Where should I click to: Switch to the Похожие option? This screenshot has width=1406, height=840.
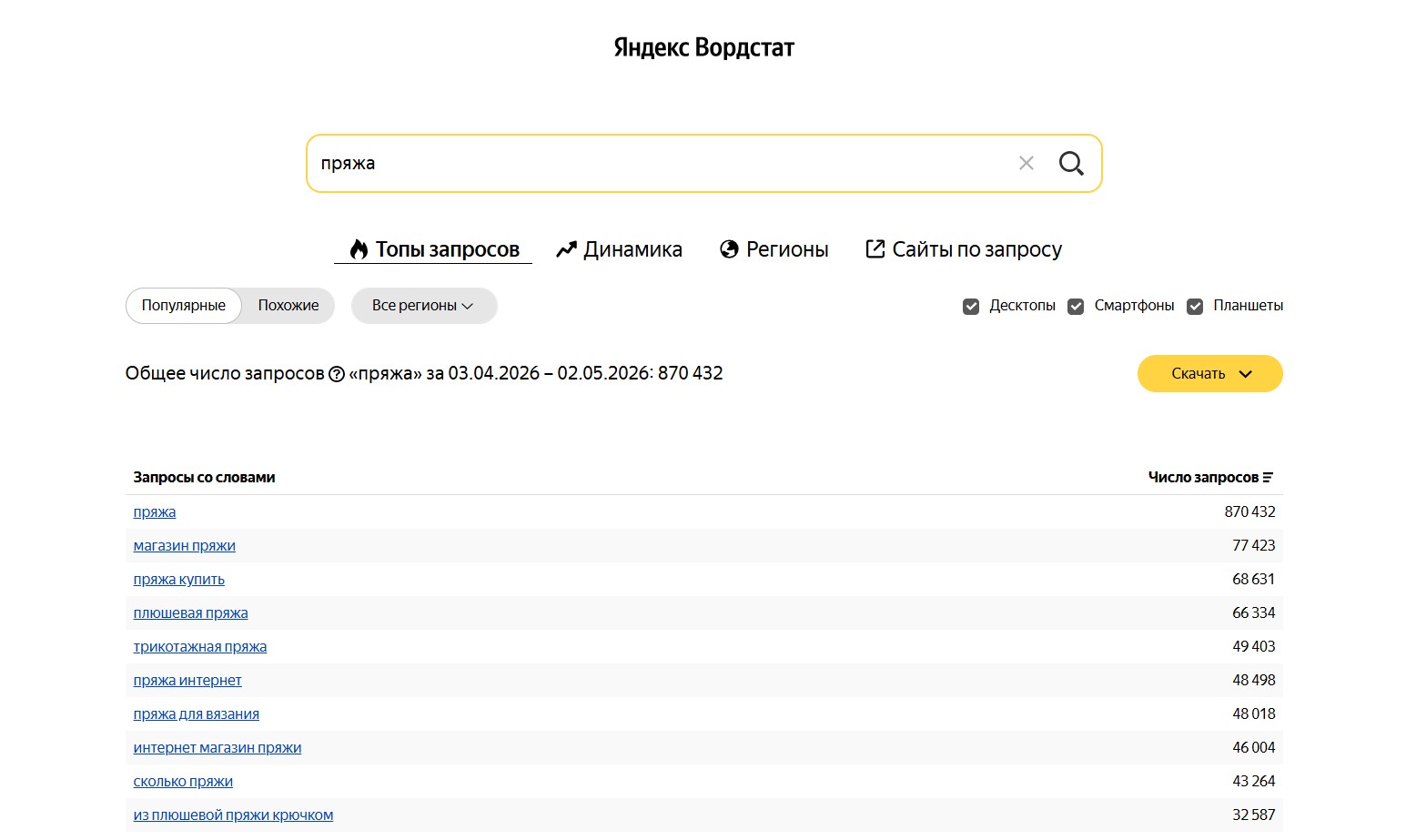(x=288, y=306)
